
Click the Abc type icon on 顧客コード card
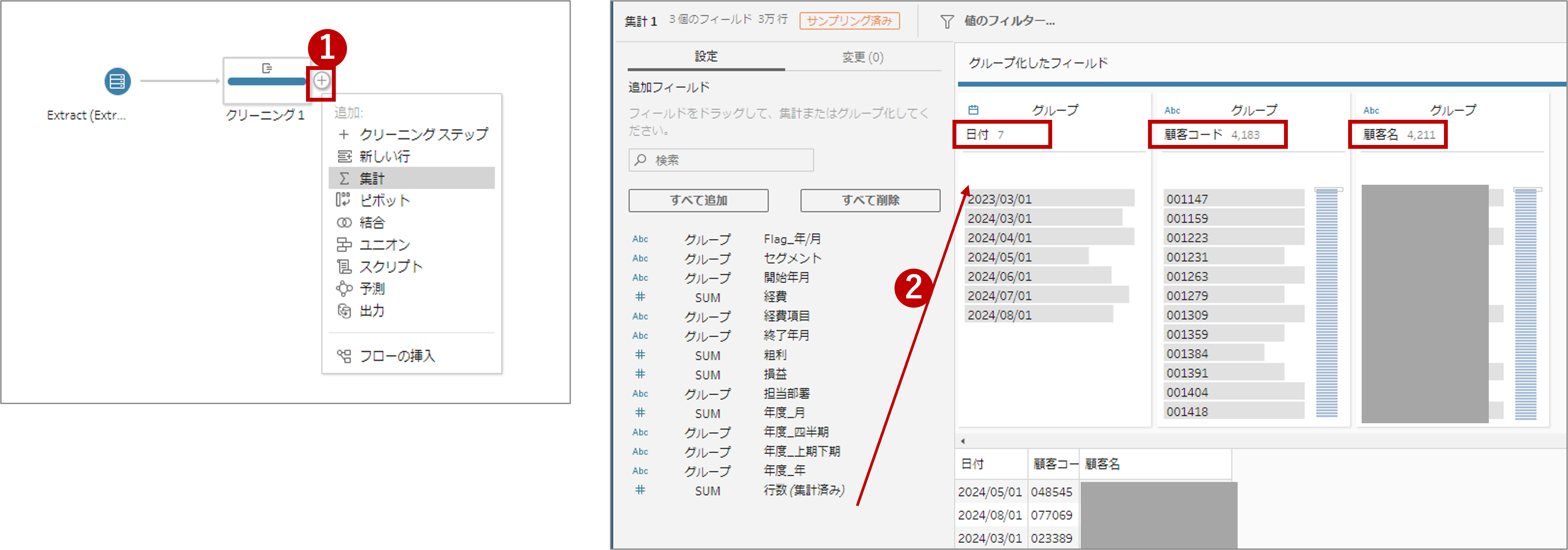click(x=1172, y=110)
